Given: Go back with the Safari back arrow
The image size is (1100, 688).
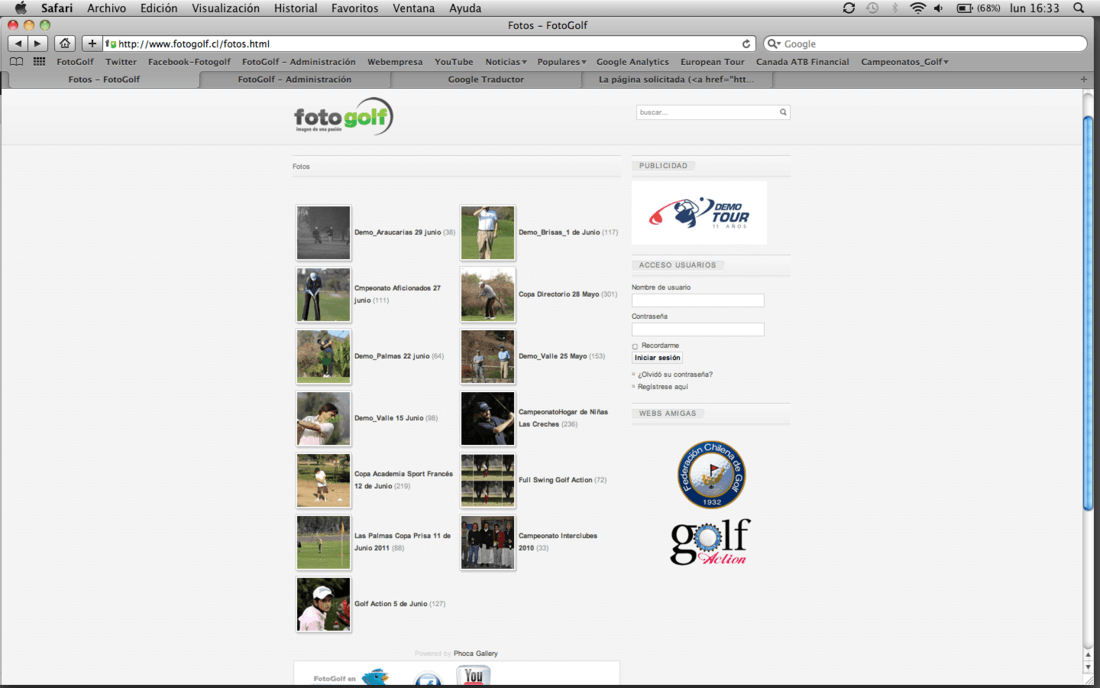Looking at the screenshot, I should tap(18, 43).
